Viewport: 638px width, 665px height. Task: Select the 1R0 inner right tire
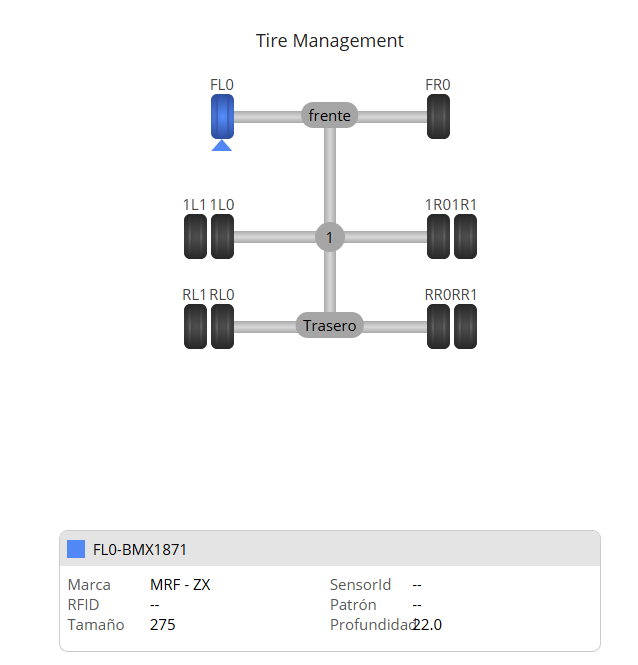pos(438,237)
